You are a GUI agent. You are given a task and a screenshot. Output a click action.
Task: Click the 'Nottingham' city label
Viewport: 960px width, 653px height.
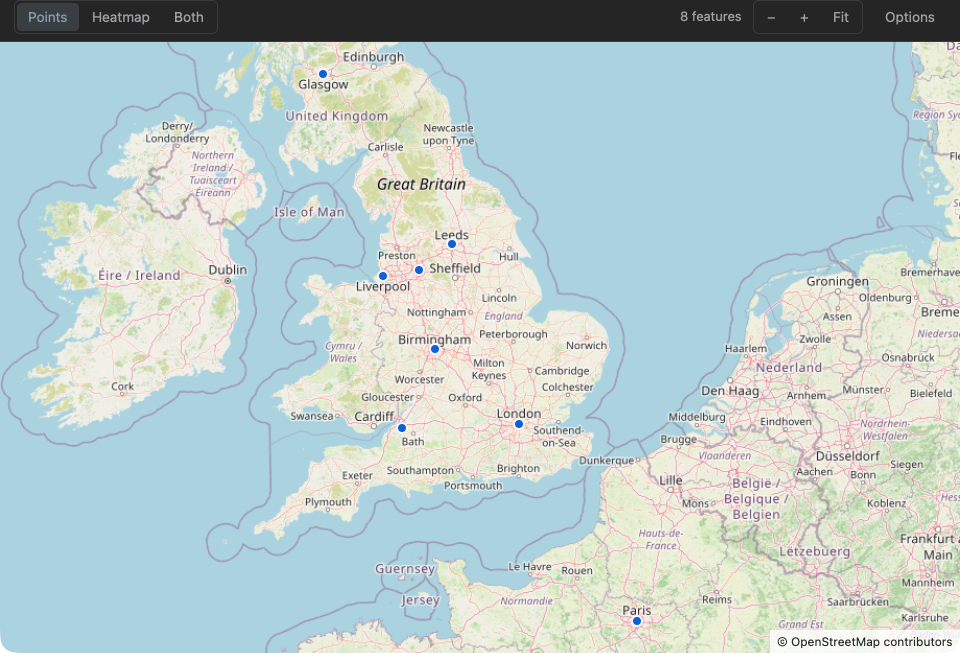click(x=437, y=312)
